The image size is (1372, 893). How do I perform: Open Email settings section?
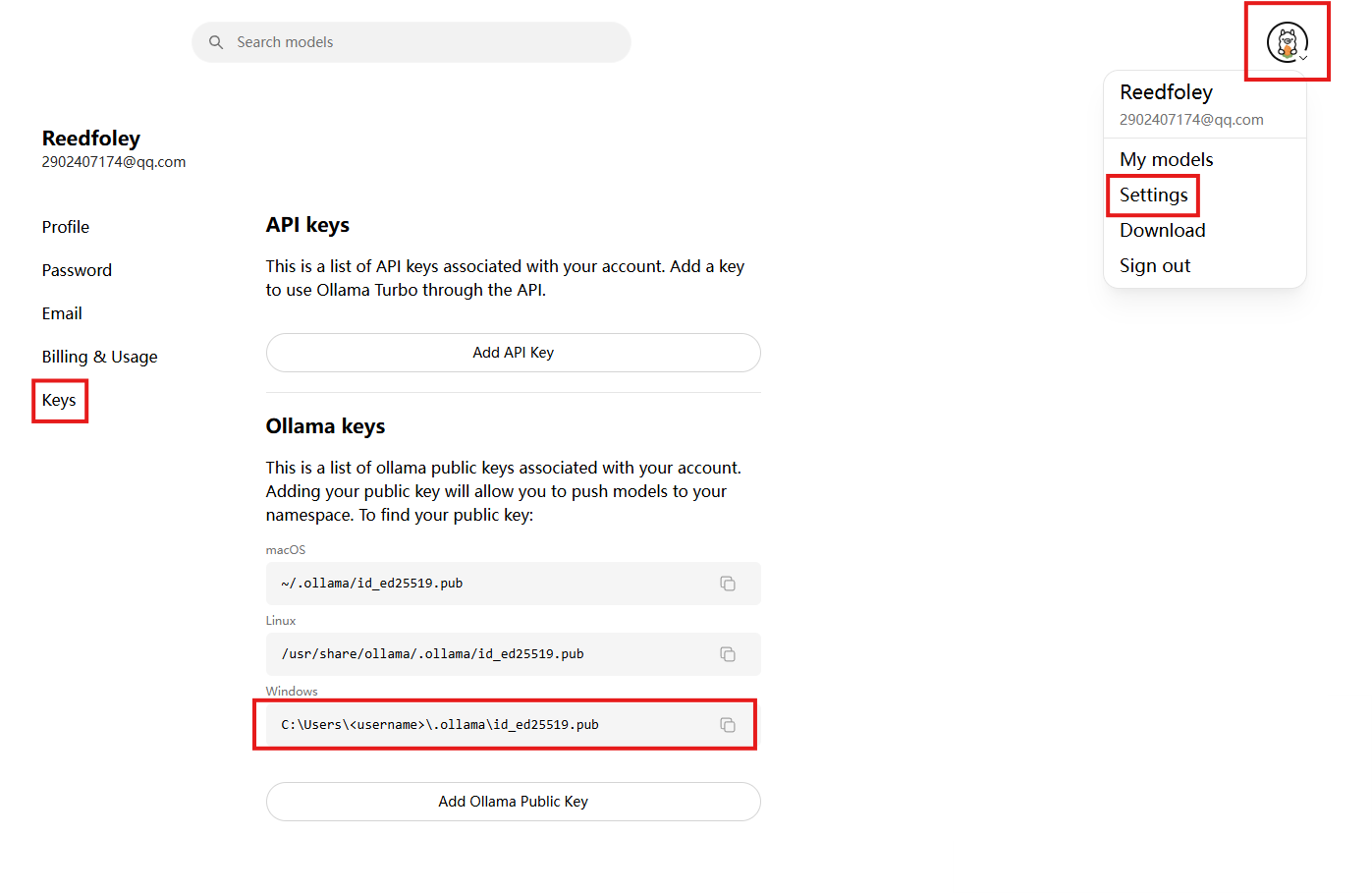62,313
